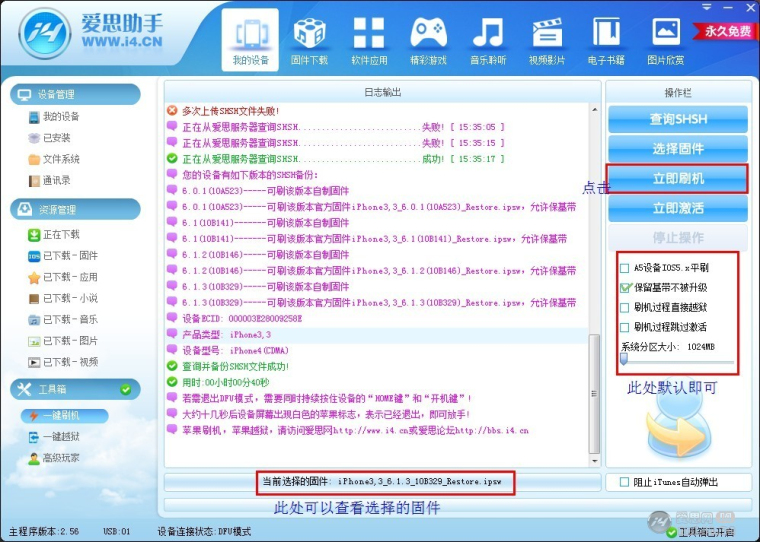Click the log scrollbar down arrow
Image resolution: width=760 pixels, height=542 pixels.
coord(595,461)
